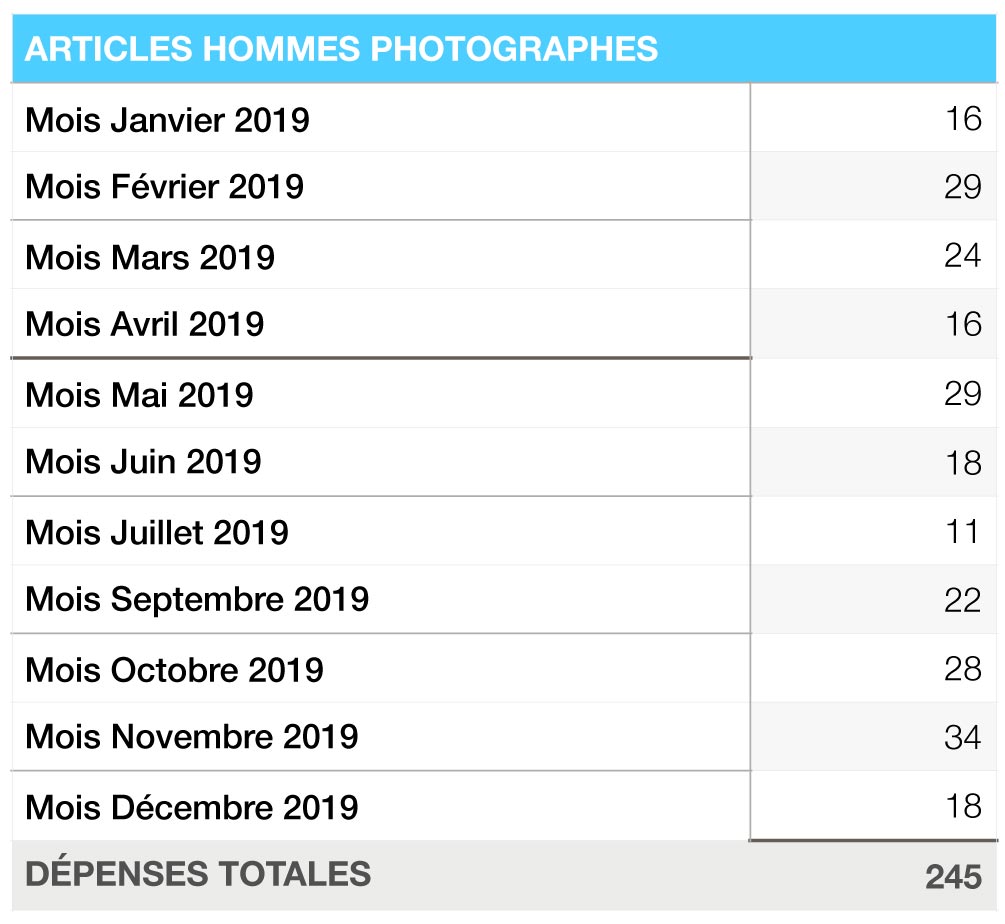Click the Mois Juillet 2019 label cell
Image resolution: width=1005 pixels, height=924 pixels.
[157, 532]
